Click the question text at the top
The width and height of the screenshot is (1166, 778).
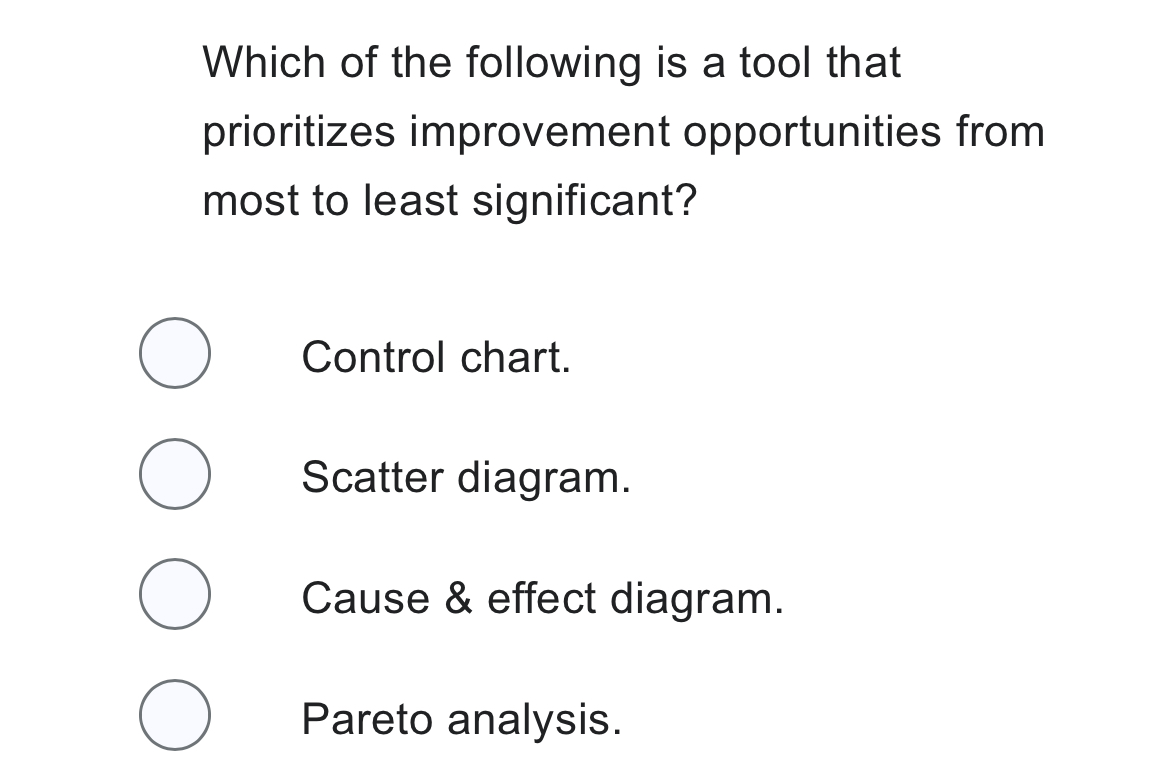click(x=620, y=130)
